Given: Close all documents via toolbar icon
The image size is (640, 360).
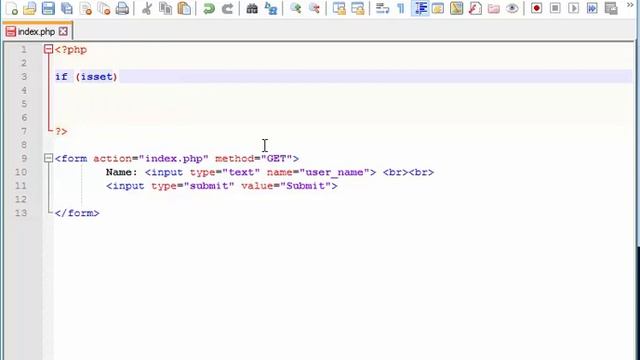Looking at the screenshot, I should click(104, 8).
